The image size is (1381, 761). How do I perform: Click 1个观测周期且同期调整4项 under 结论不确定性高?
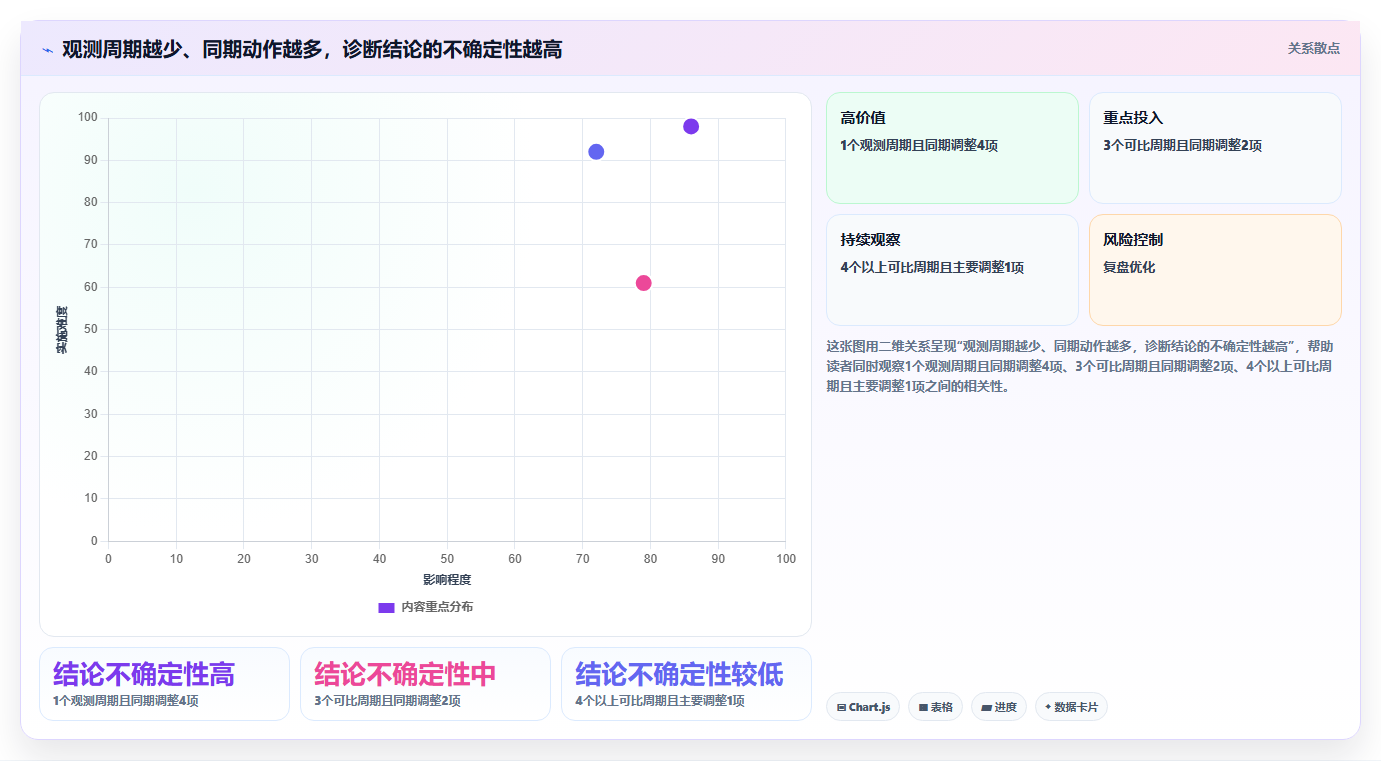click(126, 701)
